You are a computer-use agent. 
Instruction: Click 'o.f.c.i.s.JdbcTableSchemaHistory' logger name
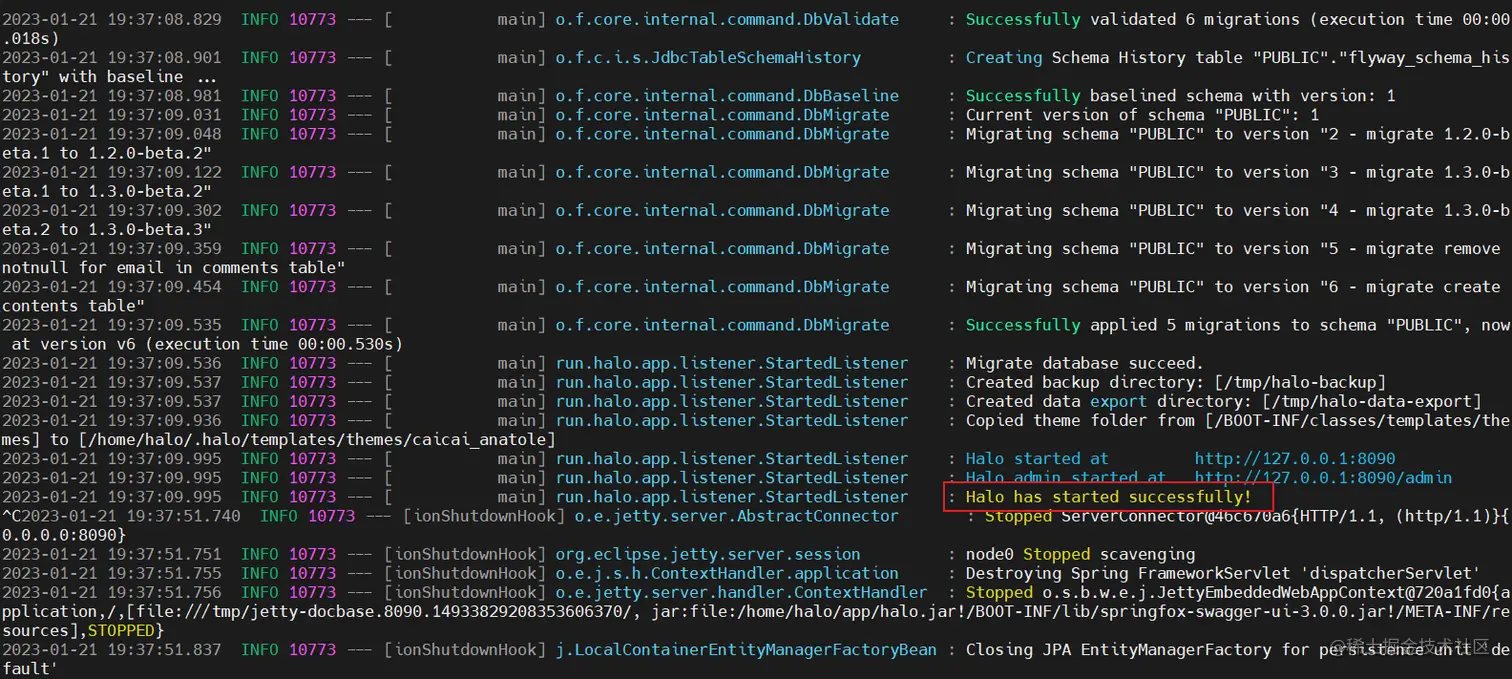[x=707, y=57]
